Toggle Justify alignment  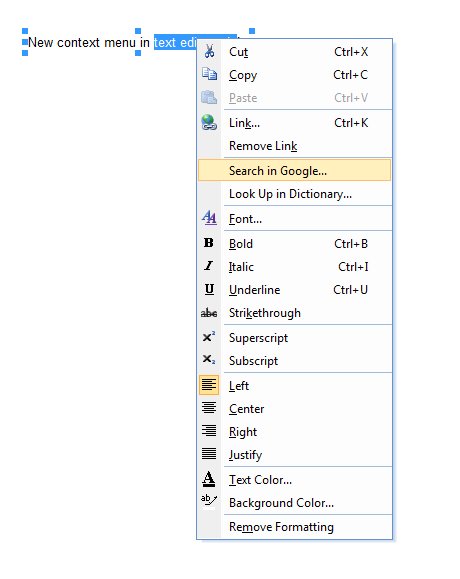tap(295, 454)
